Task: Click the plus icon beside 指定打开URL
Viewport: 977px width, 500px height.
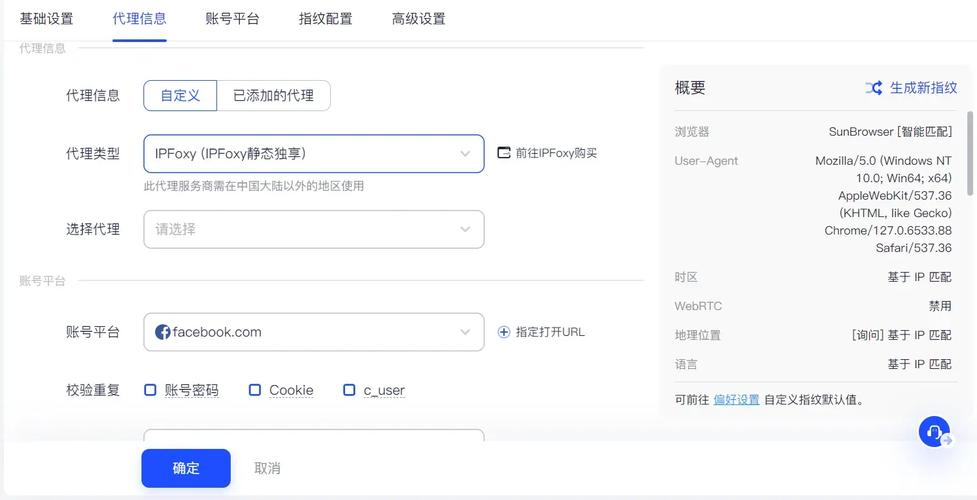Action: (503, 332)
